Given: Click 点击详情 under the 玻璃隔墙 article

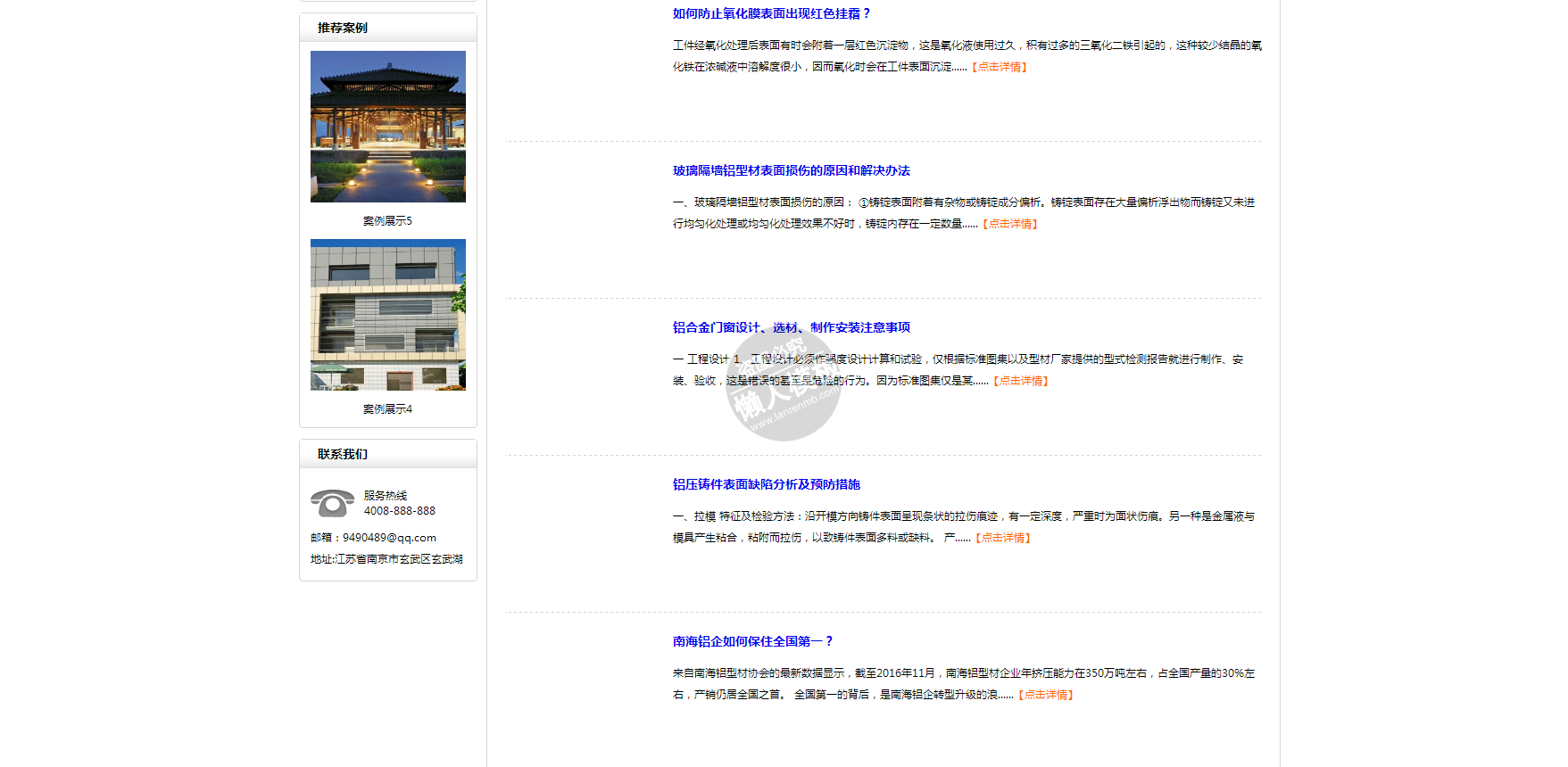Looking at the screenshot, I should [1010, 224].
